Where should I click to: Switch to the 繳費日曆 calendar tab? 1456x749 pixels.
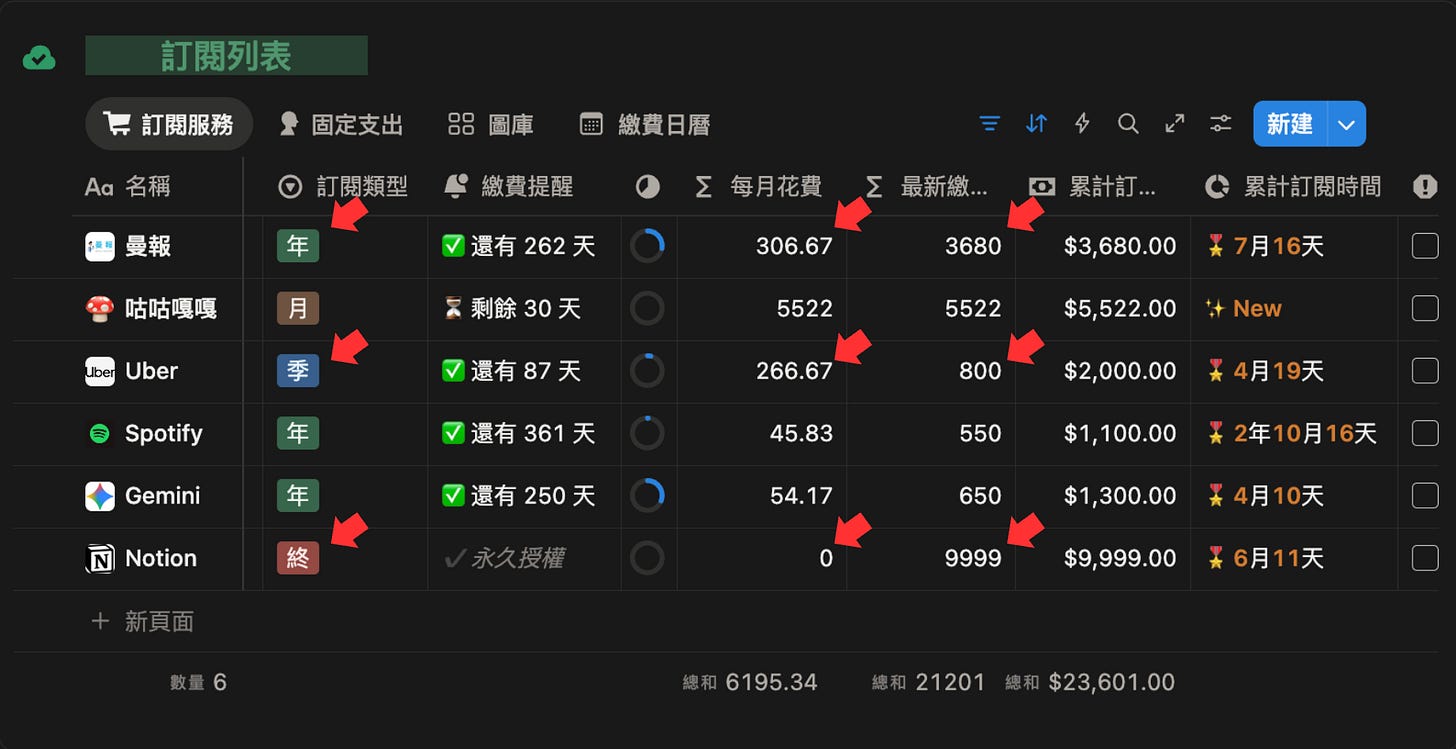coord(645,124)
